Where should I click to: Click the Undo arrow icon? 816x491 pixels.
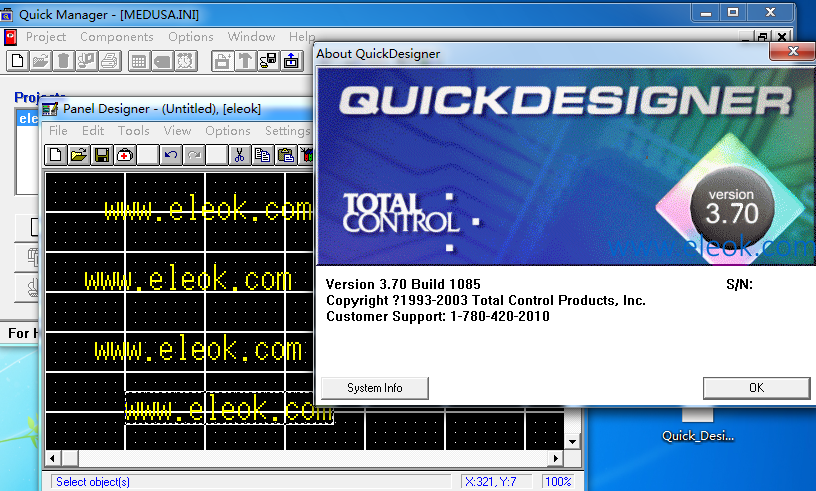coord(171,155)
